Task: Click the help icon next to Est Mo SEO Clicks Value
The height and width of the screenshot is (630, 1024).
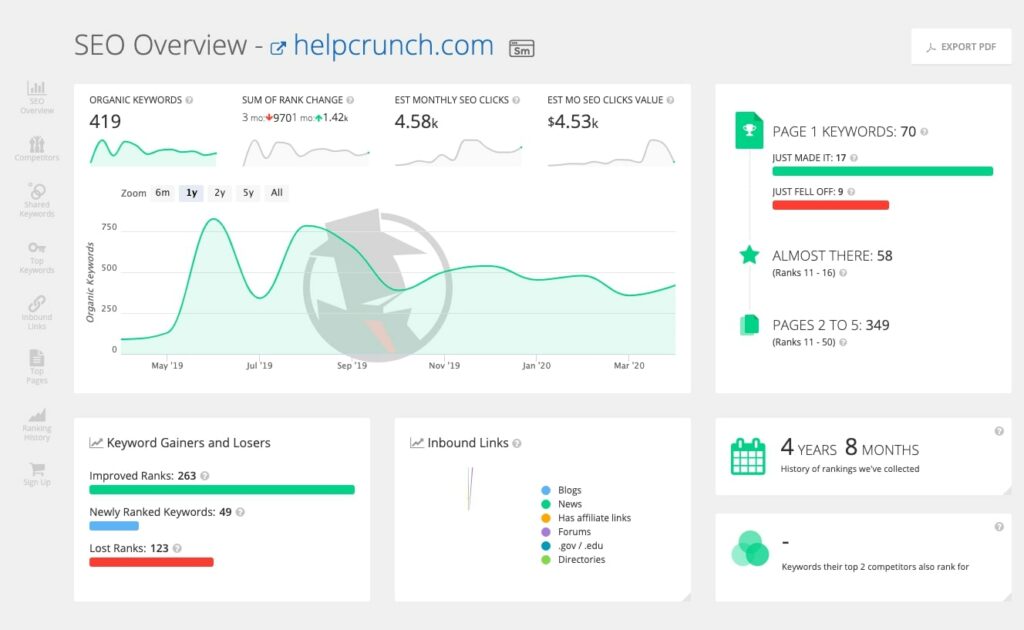Action: pyautogui.click(x=670, y=100)
